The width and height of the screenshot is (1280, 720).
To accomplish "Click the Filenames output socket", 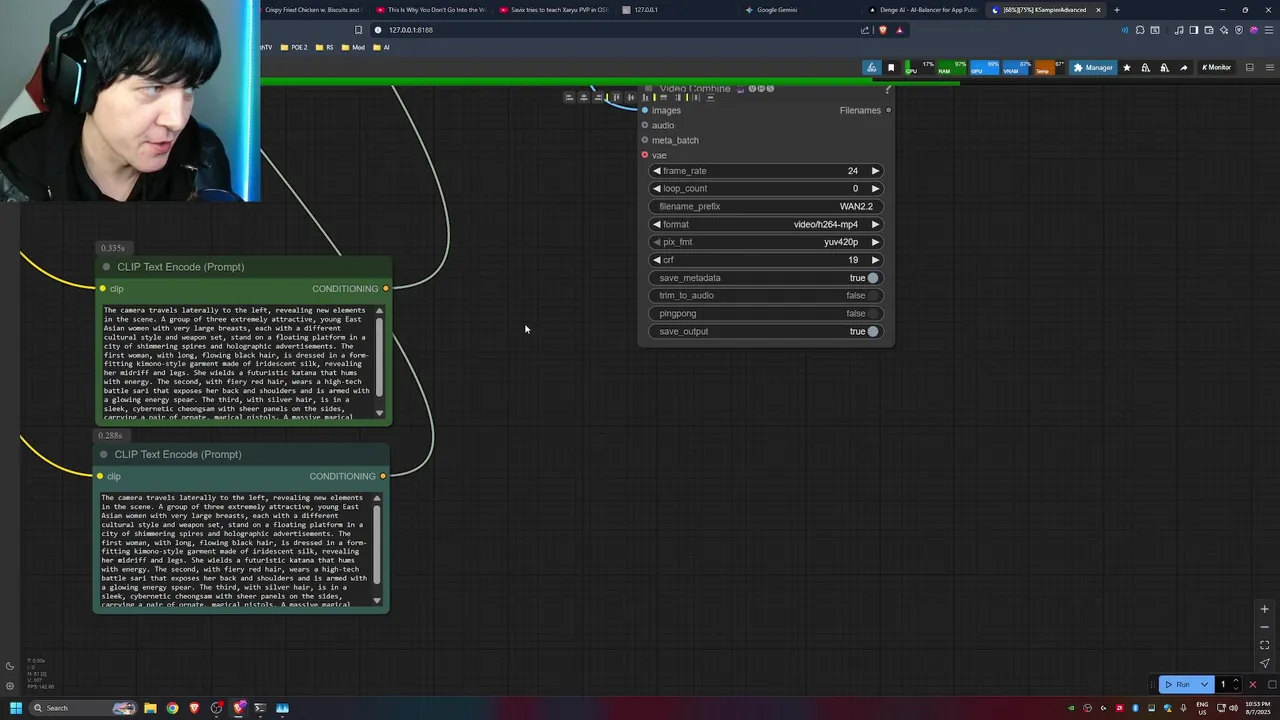I will point(888,110).
